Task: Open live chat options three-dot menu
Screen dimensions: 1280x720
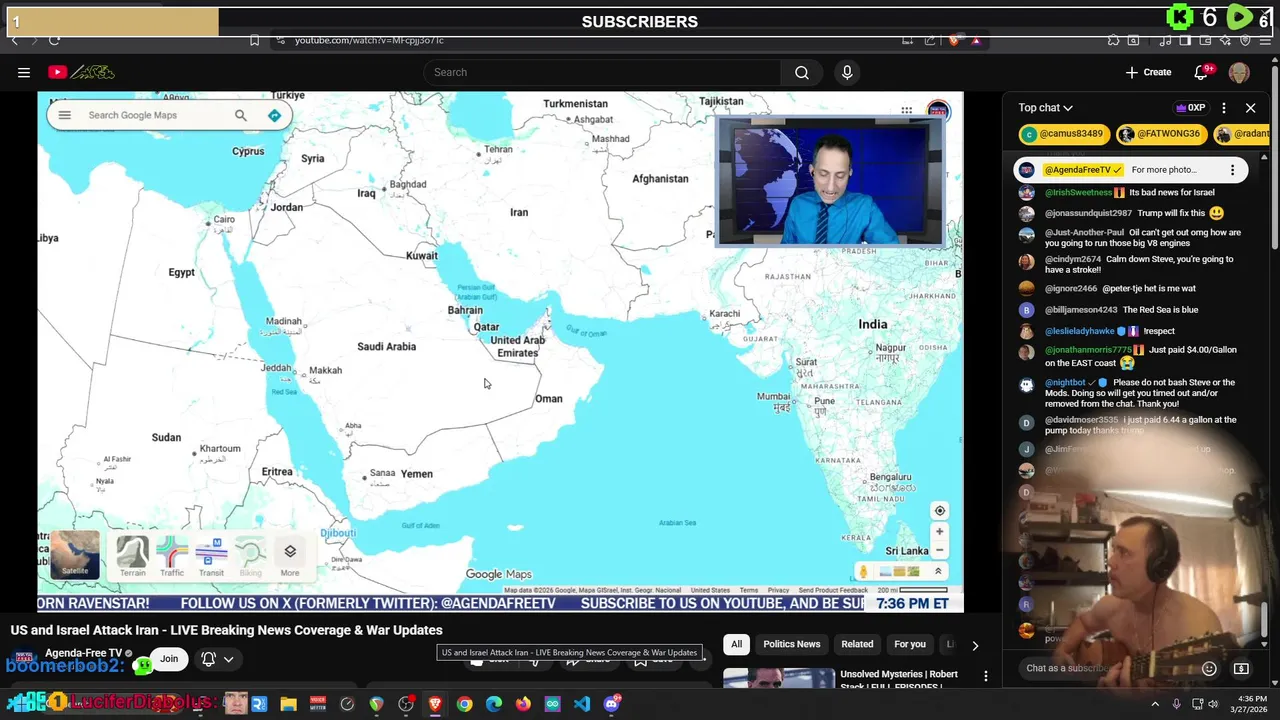Action: (x=1224, y=108)
